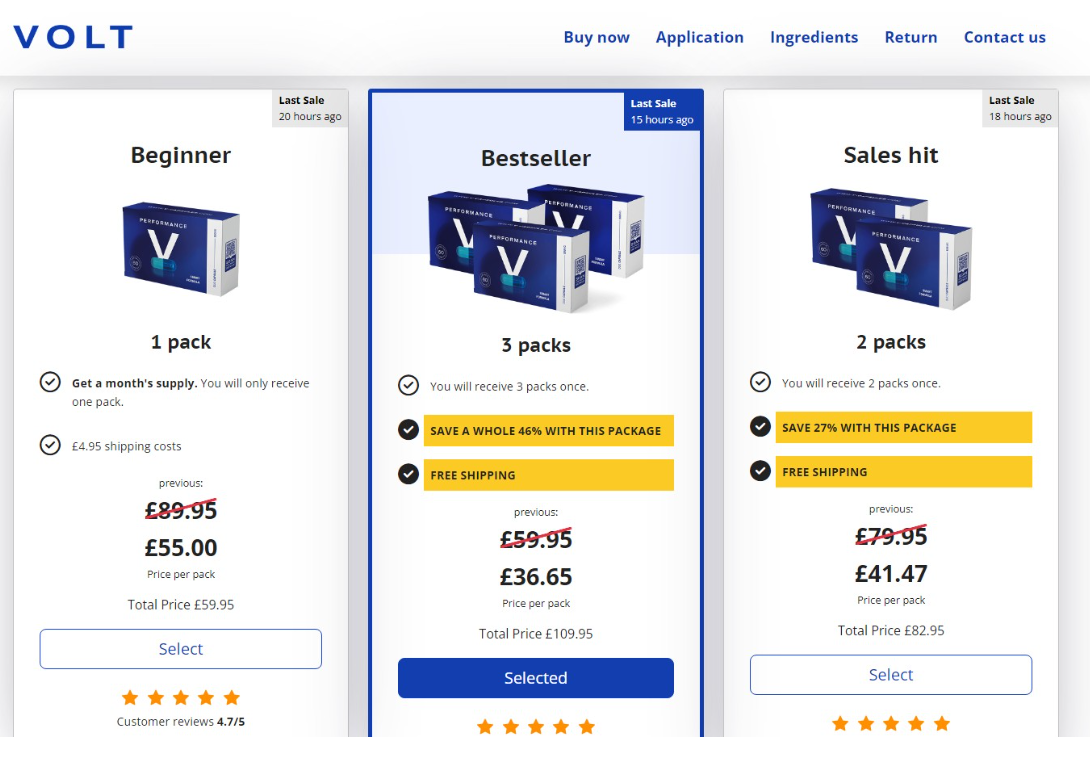Click the checkmark beside Bestseller's FREE SHIPPING banner
Image resolution: width=1090 pixels, height=761 pixels.
408,474
